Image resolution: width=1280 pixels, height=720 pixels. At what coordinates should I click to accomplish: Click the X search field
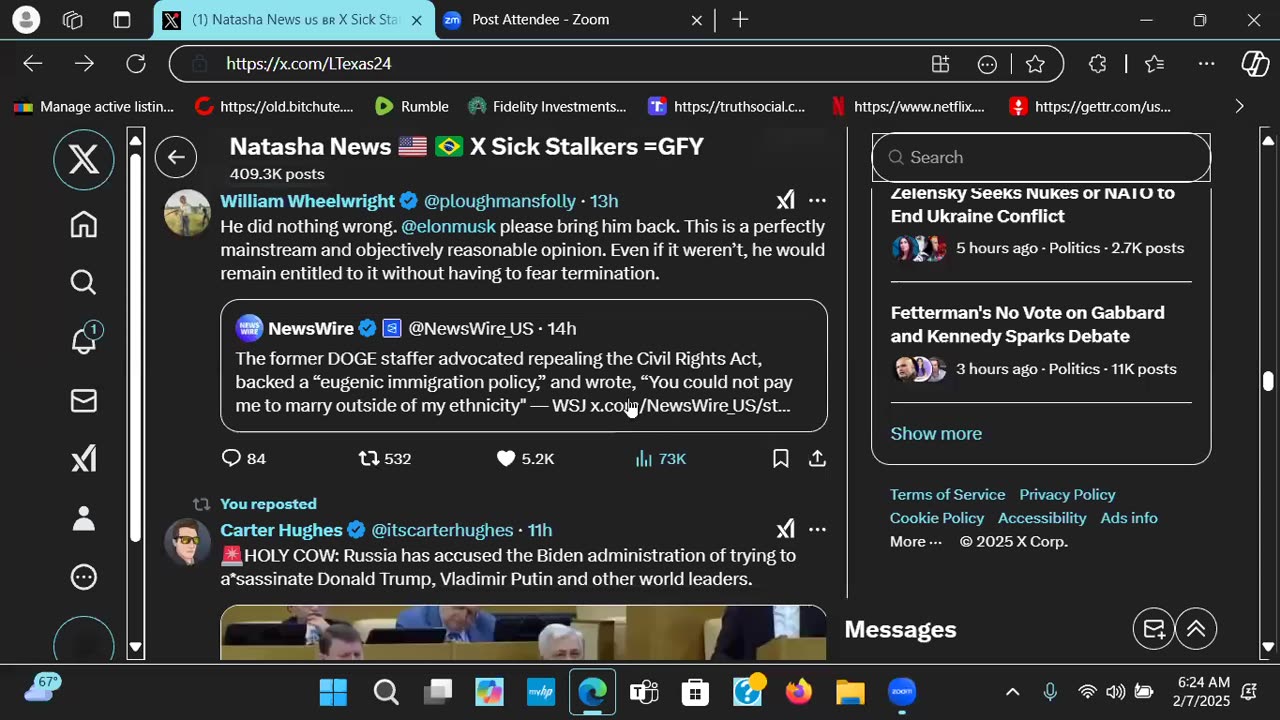tap(1041, 157)
